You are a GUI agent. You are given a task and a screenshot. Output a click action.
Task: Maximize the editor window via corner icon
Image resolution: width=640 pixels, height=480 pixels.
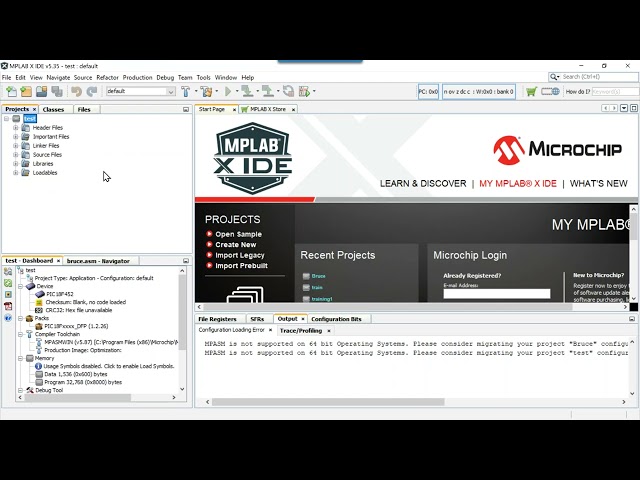pos(633,108)
